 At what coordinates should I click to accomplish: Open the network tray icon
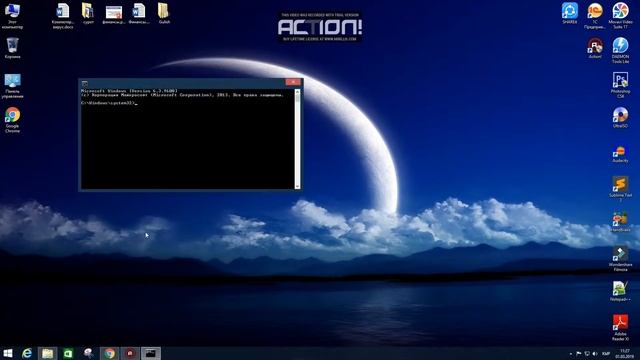tap(587, 353)
